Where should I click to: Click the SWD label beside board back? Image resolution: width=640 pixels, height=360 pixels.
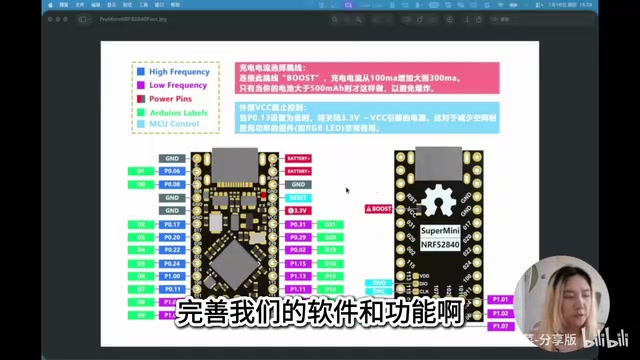click(379, 283)
